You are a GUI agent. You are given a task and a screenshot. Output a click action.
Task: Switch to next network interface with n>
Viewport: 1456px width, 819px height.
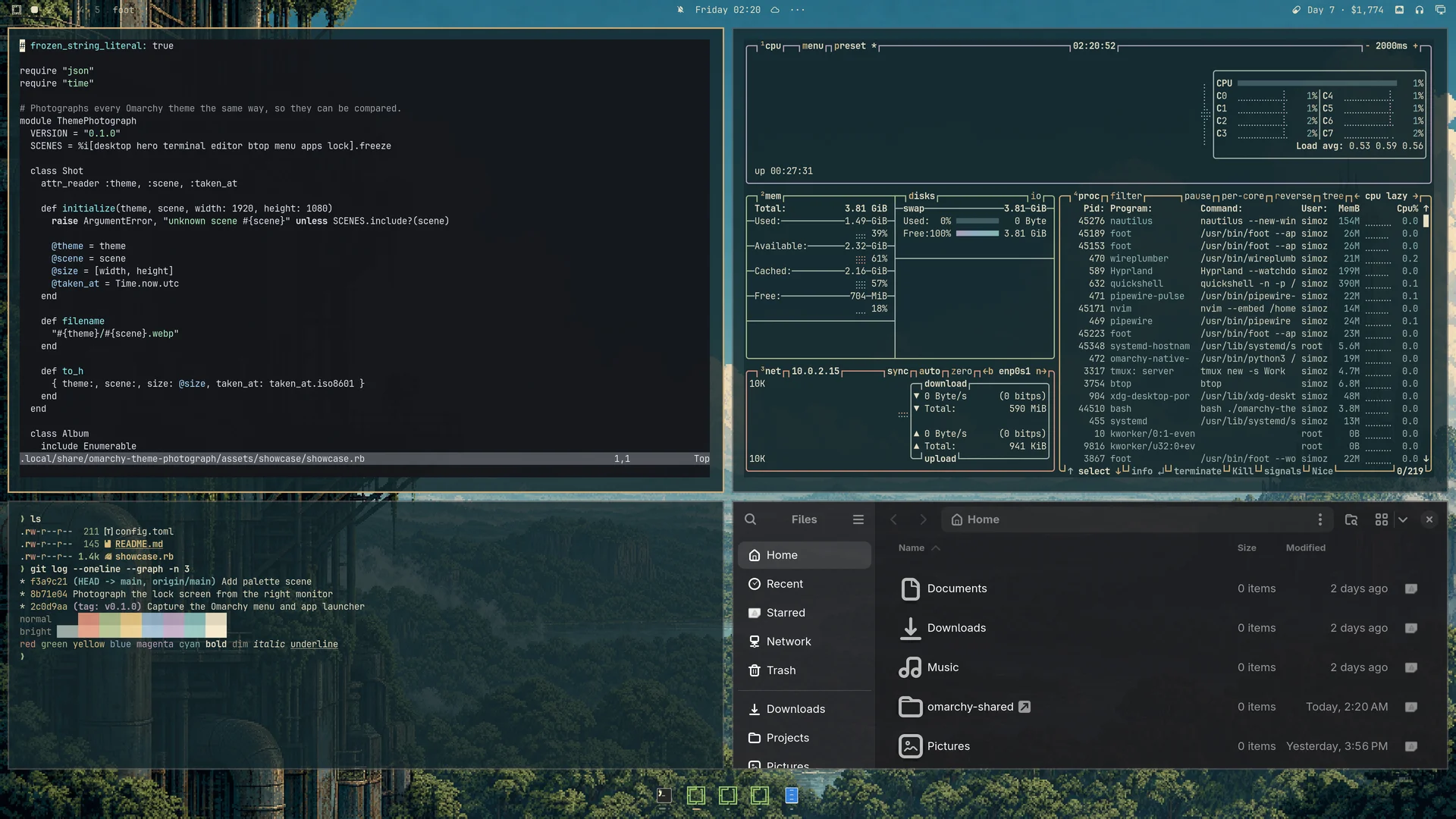point(1041,372)
